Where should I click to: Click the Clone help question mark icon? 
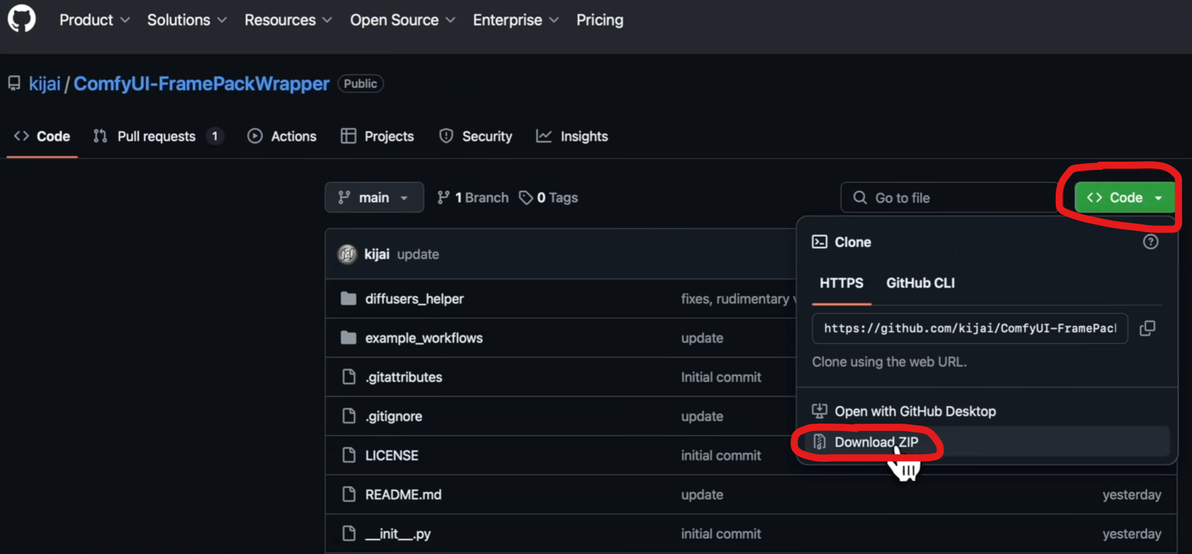pyautogui.click(x=1151, y=242)
